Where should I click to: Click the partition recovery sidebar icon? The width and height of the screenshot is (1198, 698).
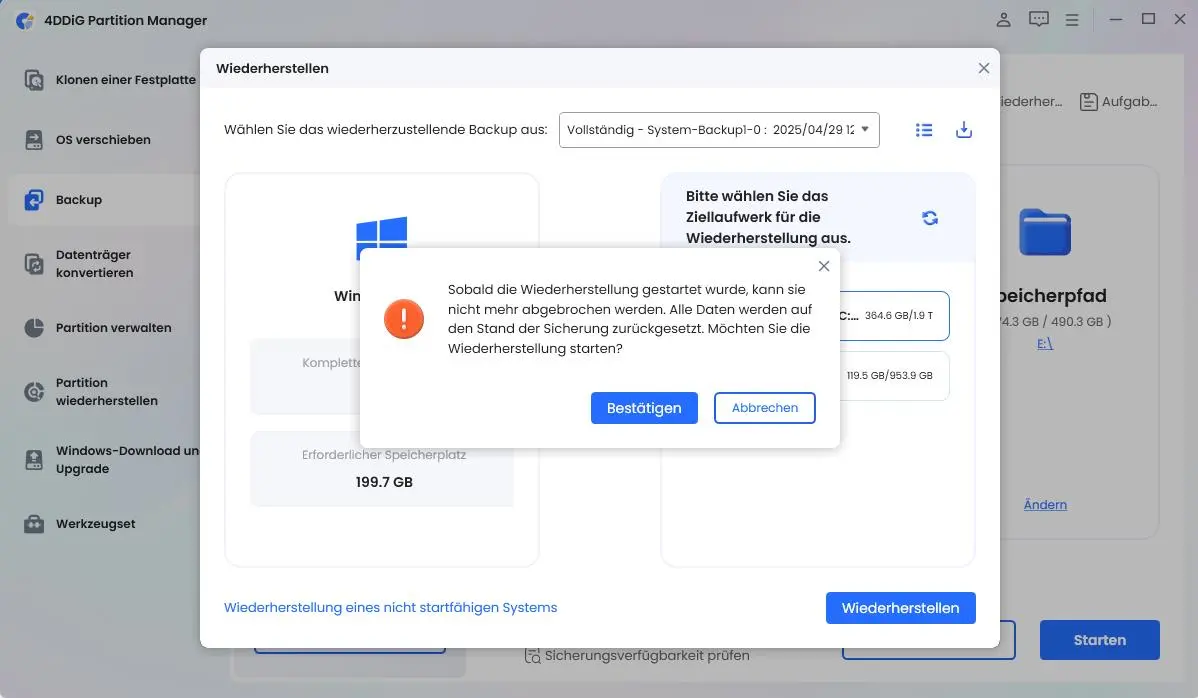(34, 392)
